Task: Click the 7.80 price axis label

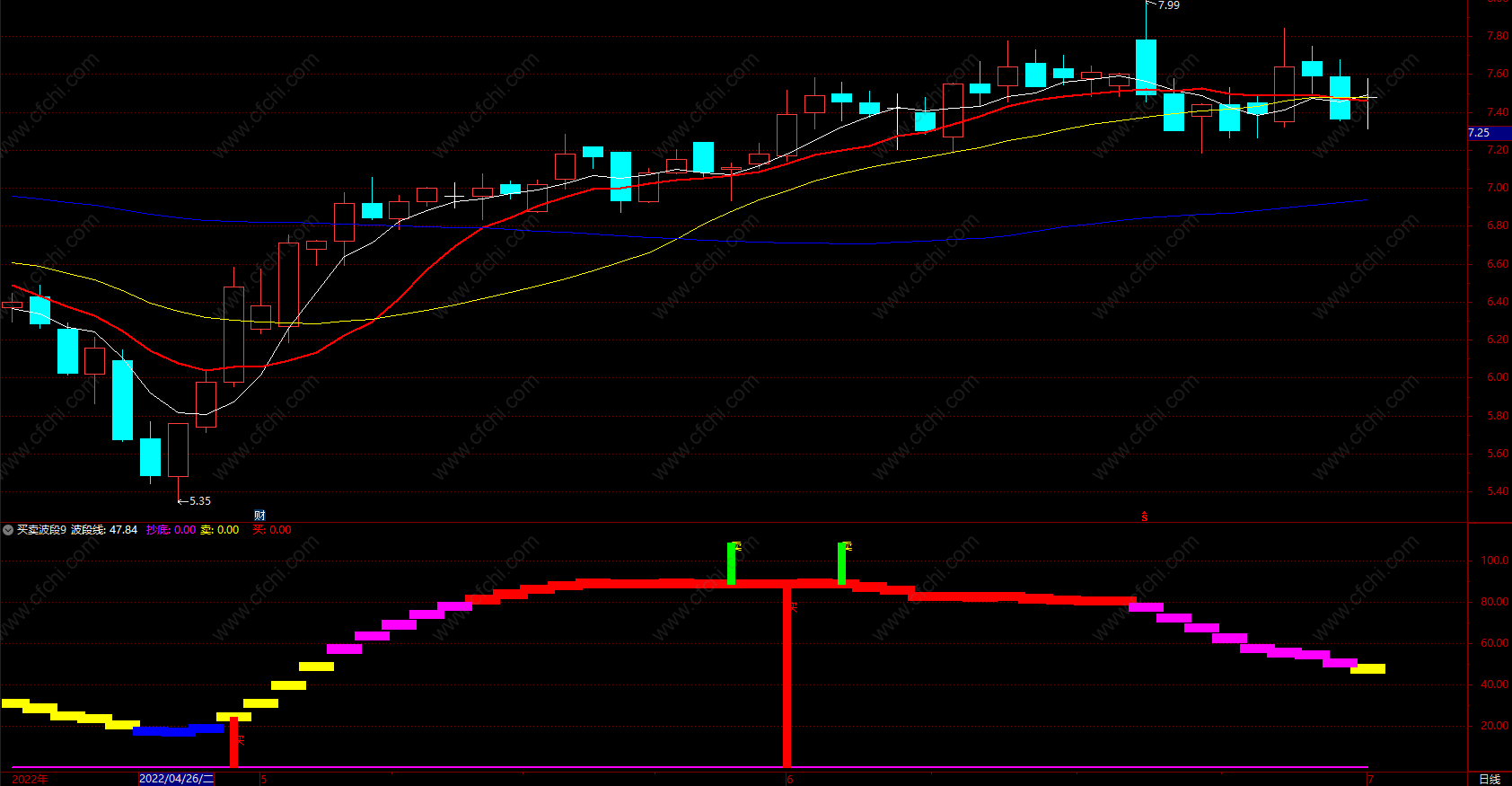Action: pyautogui.click(x=1498, y=36)
